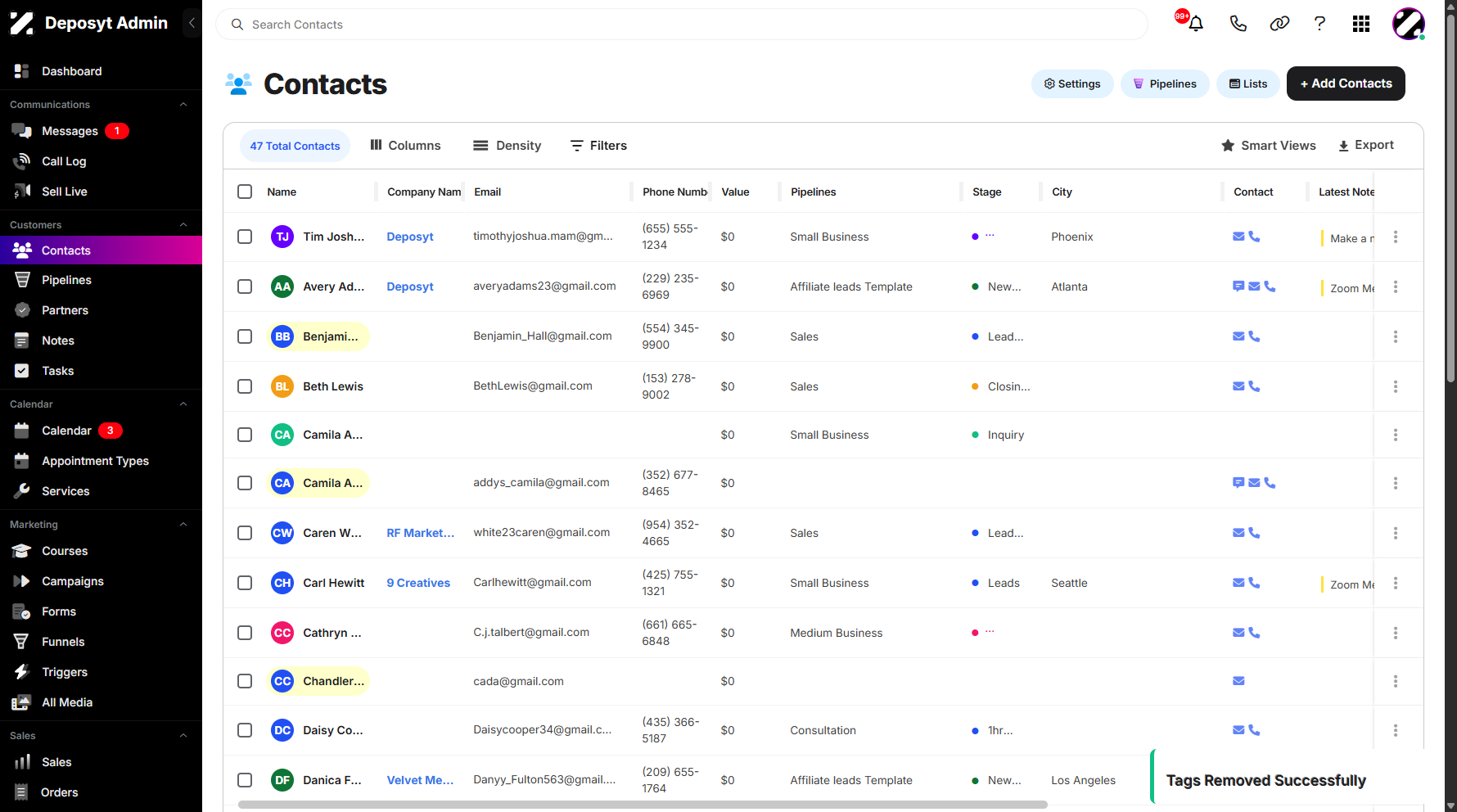Focus the Search Contacts field
1457x812 pixels.
click(682, 25)
